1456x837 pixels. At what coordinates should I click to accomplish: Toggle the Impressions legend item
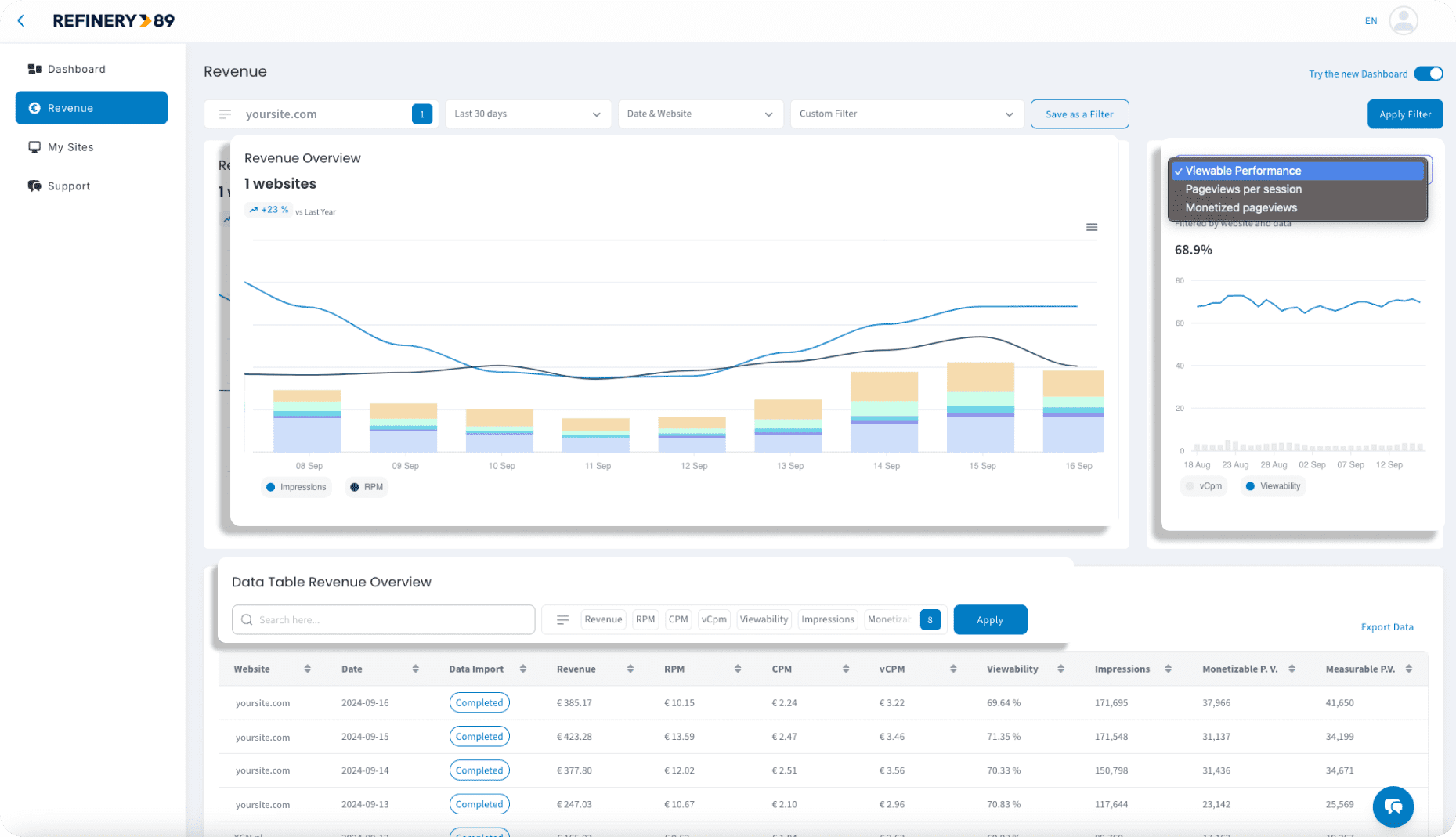tap(296, 487)
